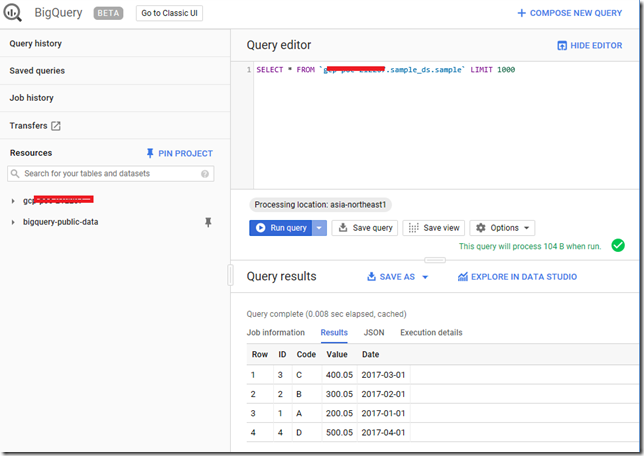
Task: Switch to the JSON tab
Action: (374, 332)
